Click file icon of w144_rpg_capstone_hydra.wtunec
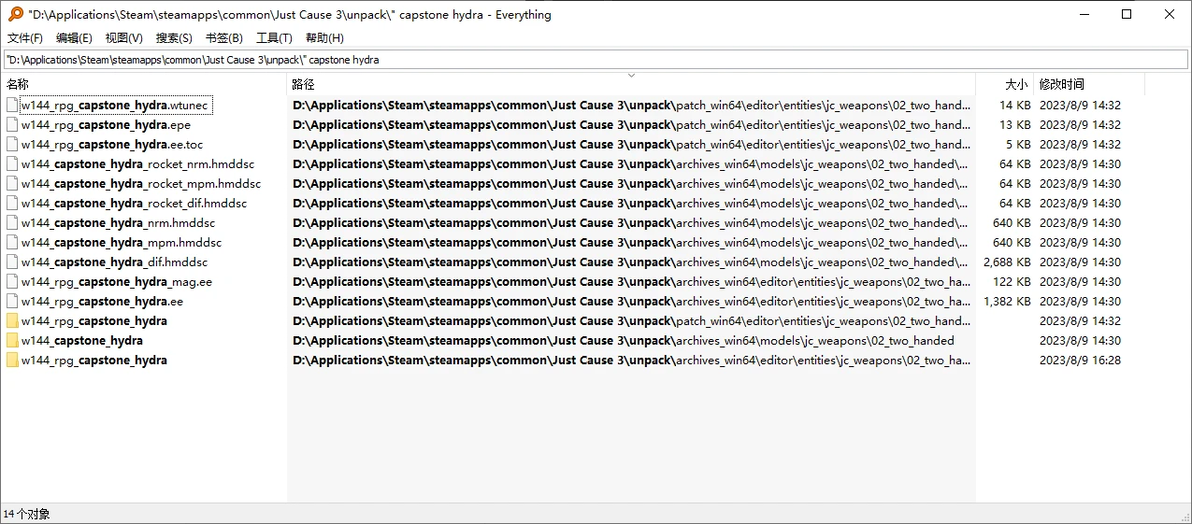The image size is (1192, 524). click(13, 105)
